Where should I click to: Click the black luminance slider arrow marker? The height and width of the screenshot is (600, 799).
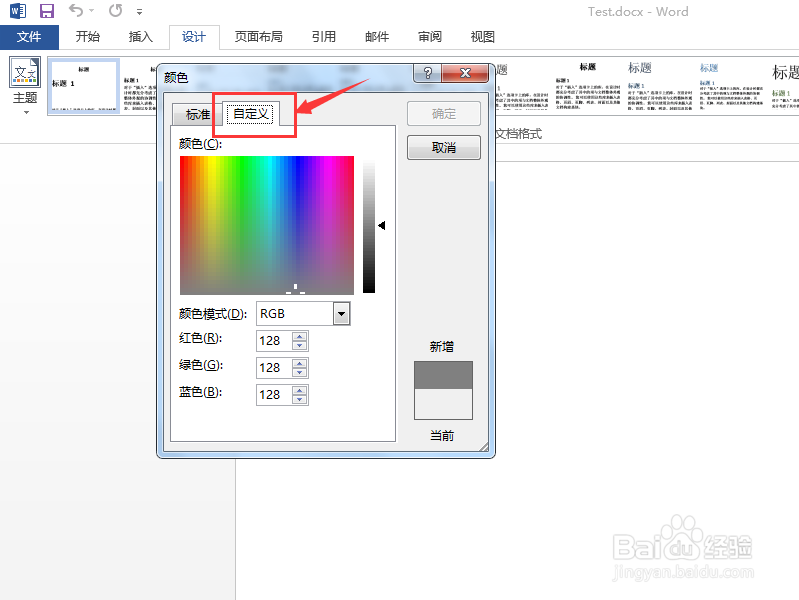coord(382,225)
